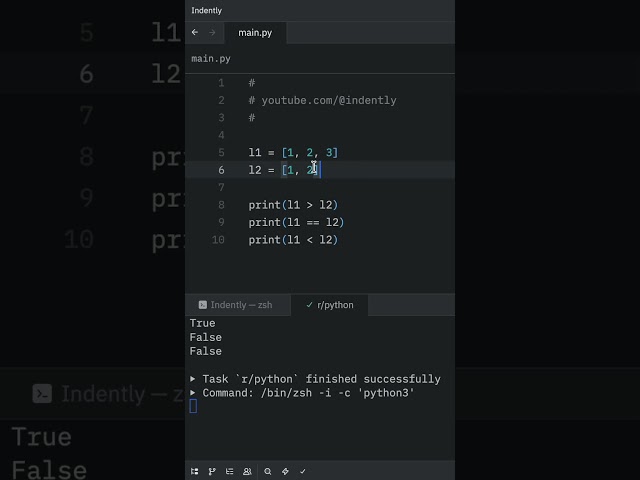
Task: Click line number 1 in gutter
Action: (x=221, y=83)
